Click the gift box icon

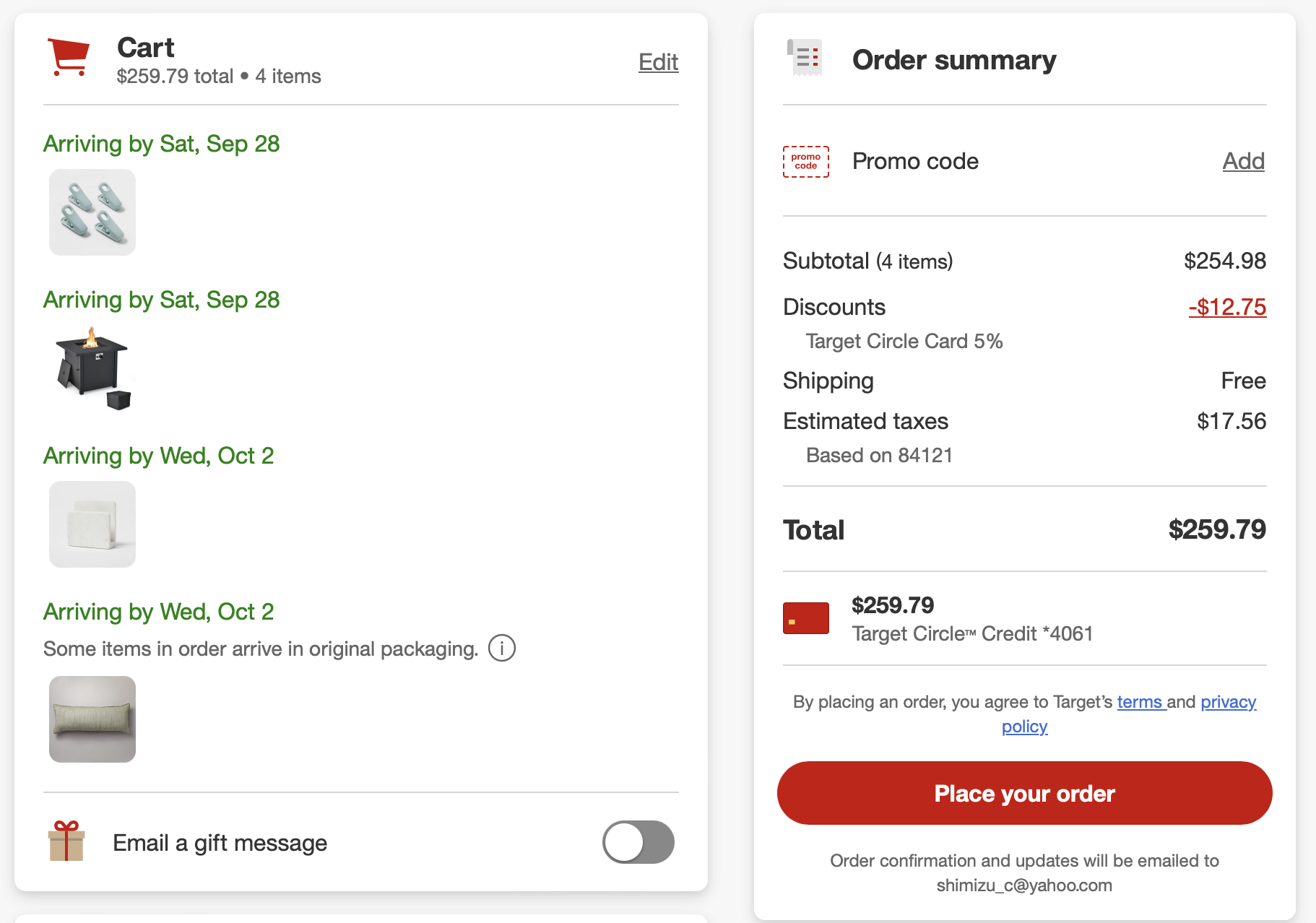(66, 841)
